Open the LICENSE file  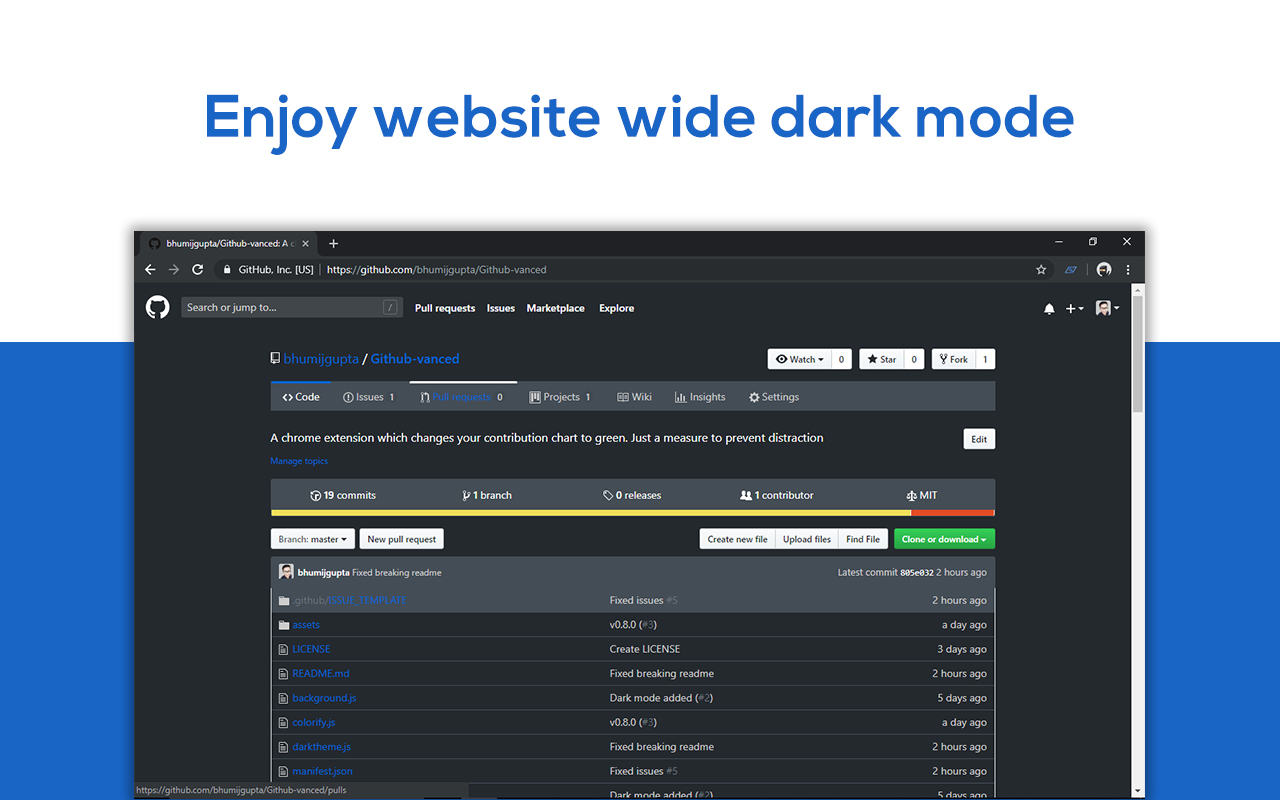[x=311, y=649]
